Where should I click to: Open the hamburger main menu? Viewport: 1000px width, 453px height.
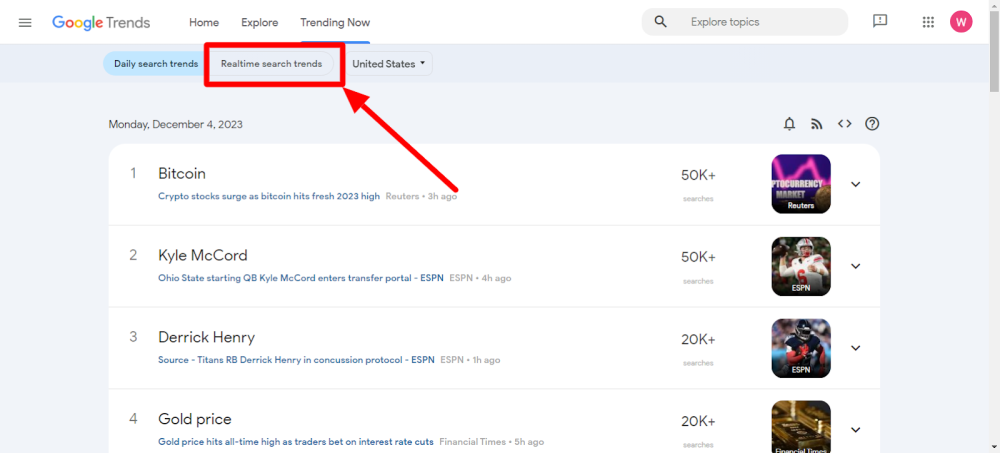(25, 22)
